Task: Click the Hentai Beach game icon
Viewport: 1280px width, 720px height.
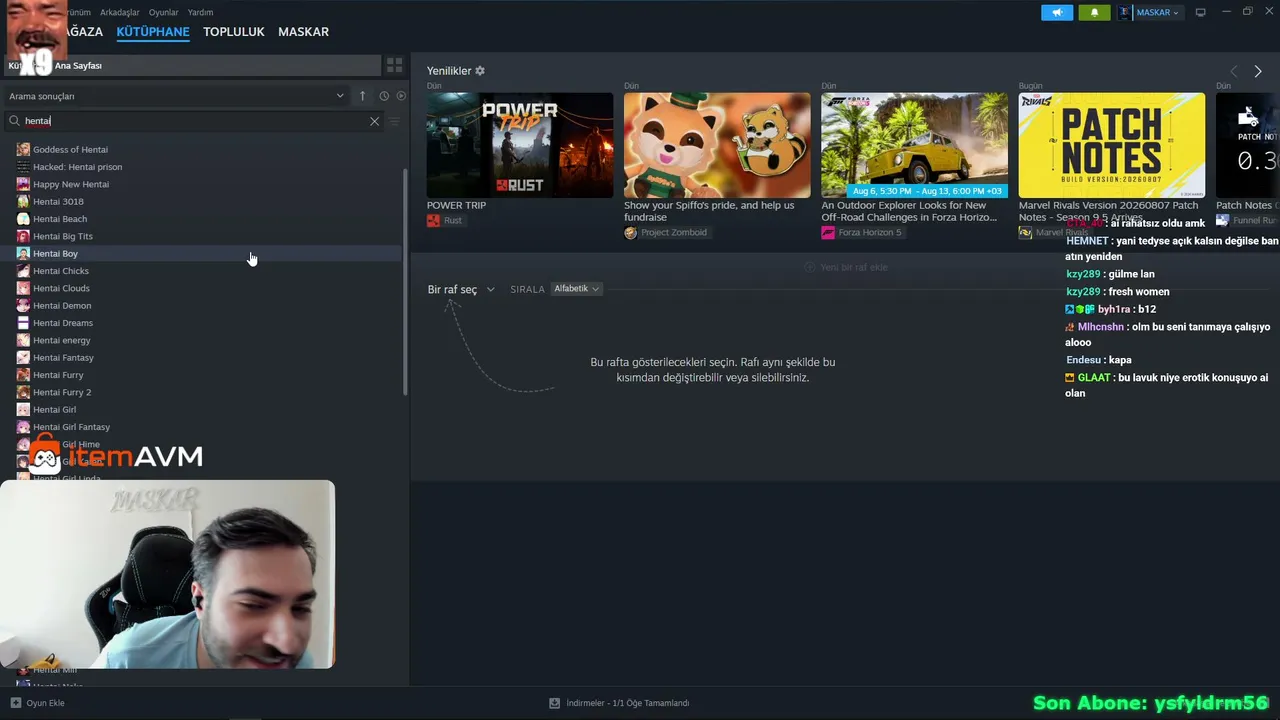Action: 23,219
